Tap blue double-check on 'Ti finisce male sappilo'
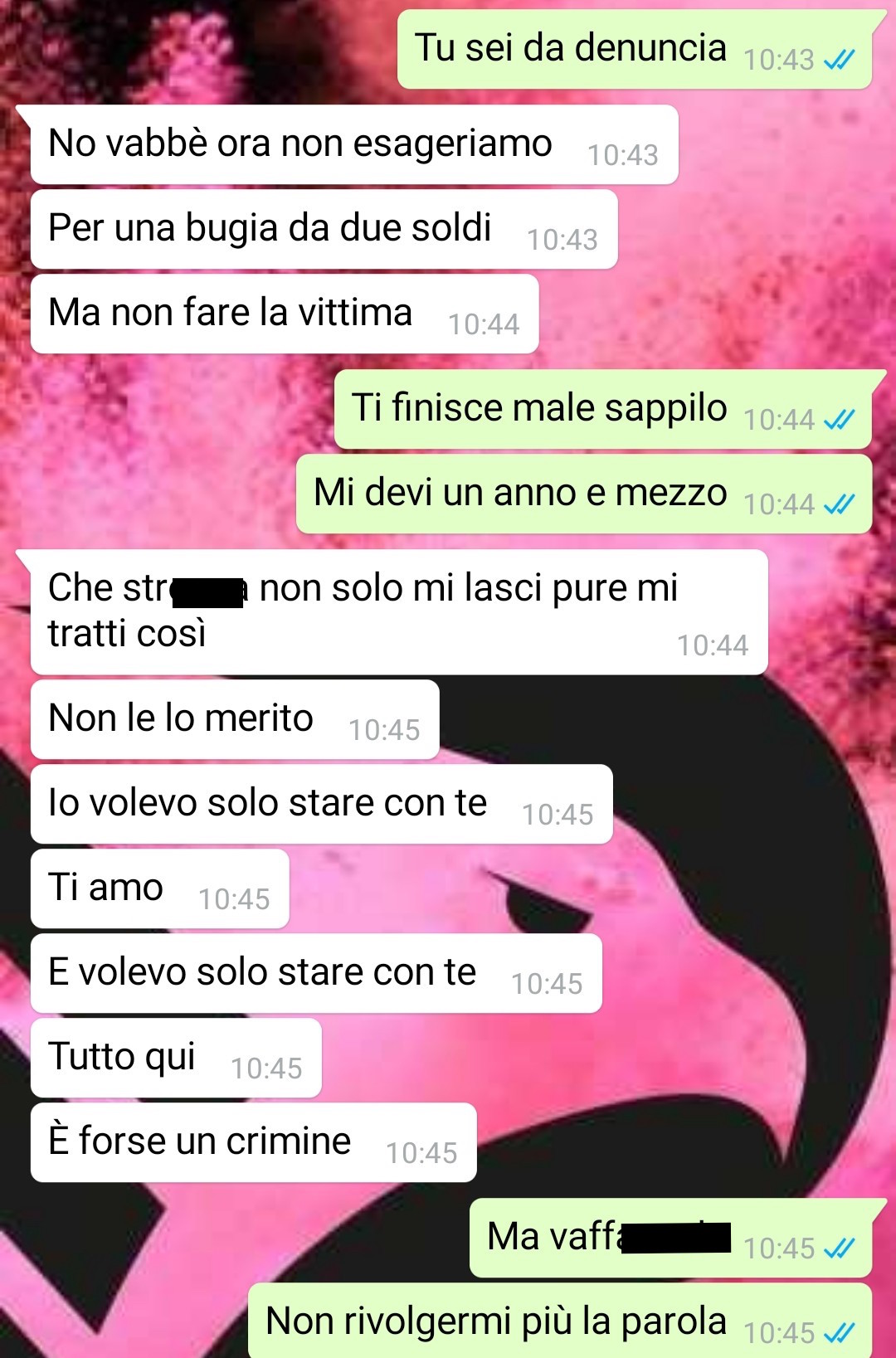Image resolution: width=896 pixels, height=1358 pixels. [839, 420]
